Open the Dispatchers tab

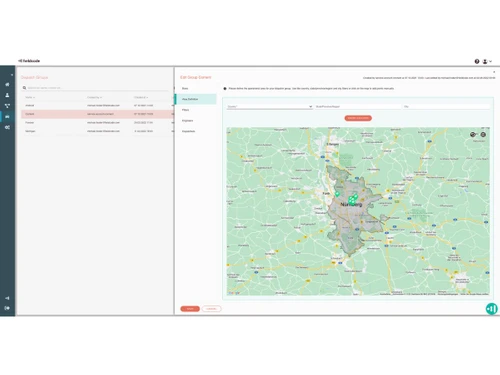(x=196, y=131)
